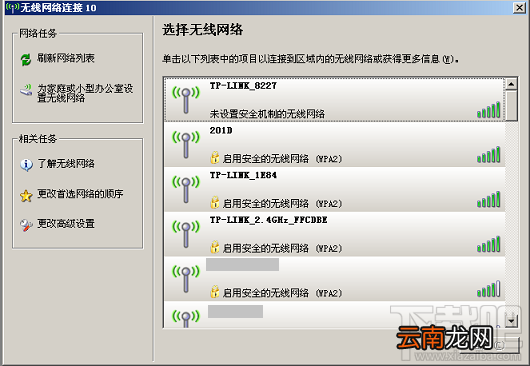Select the 201D network name
Screen dimensions: 530x366
(x=221, y=130)
